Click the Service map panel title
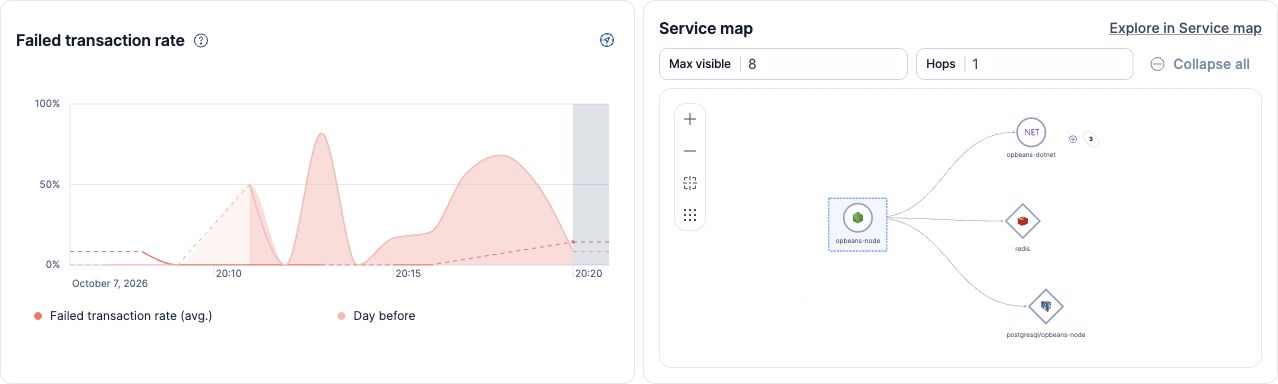 click(706, 28)
